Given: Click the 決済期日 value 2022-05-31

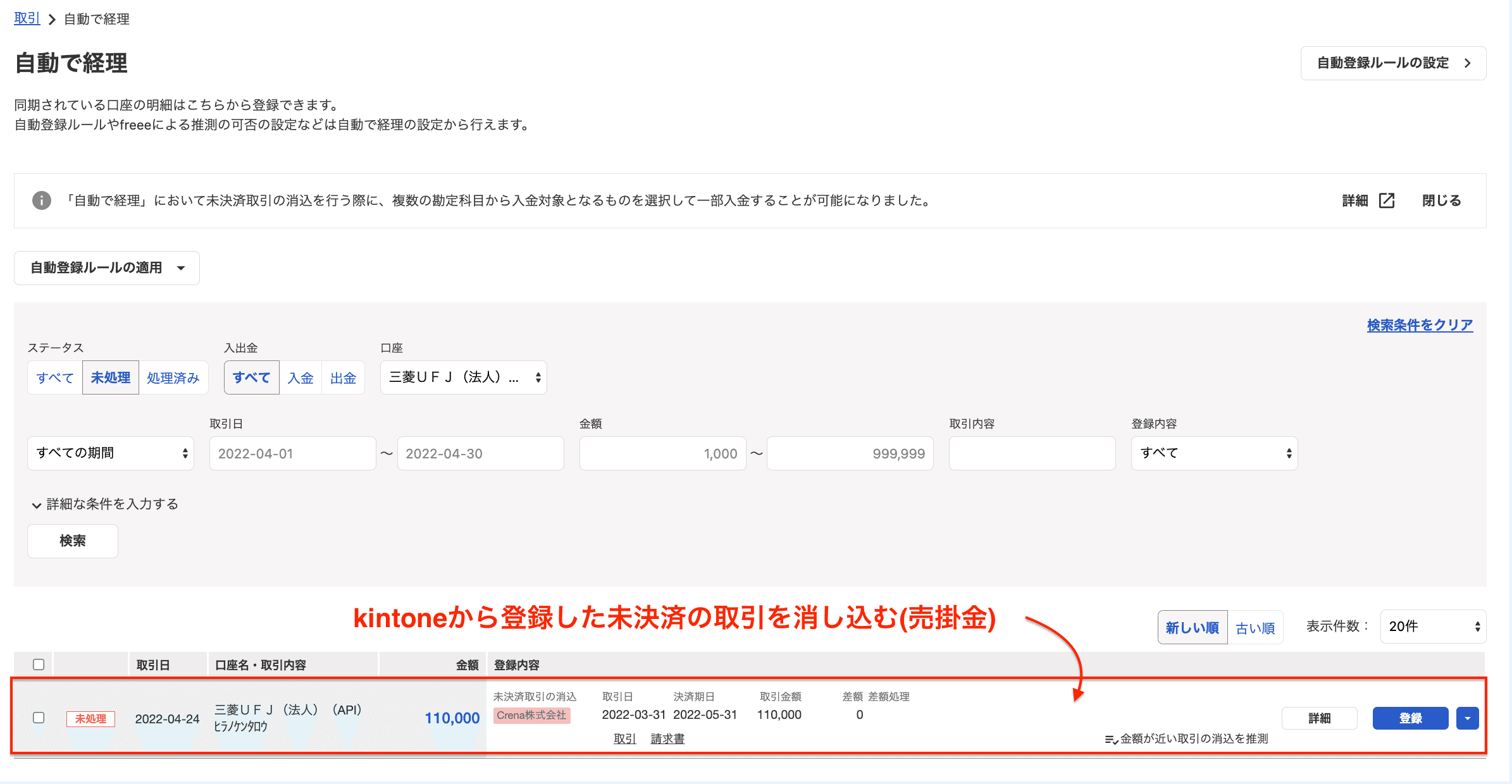Looking at the screenshot, I should 705,715.
